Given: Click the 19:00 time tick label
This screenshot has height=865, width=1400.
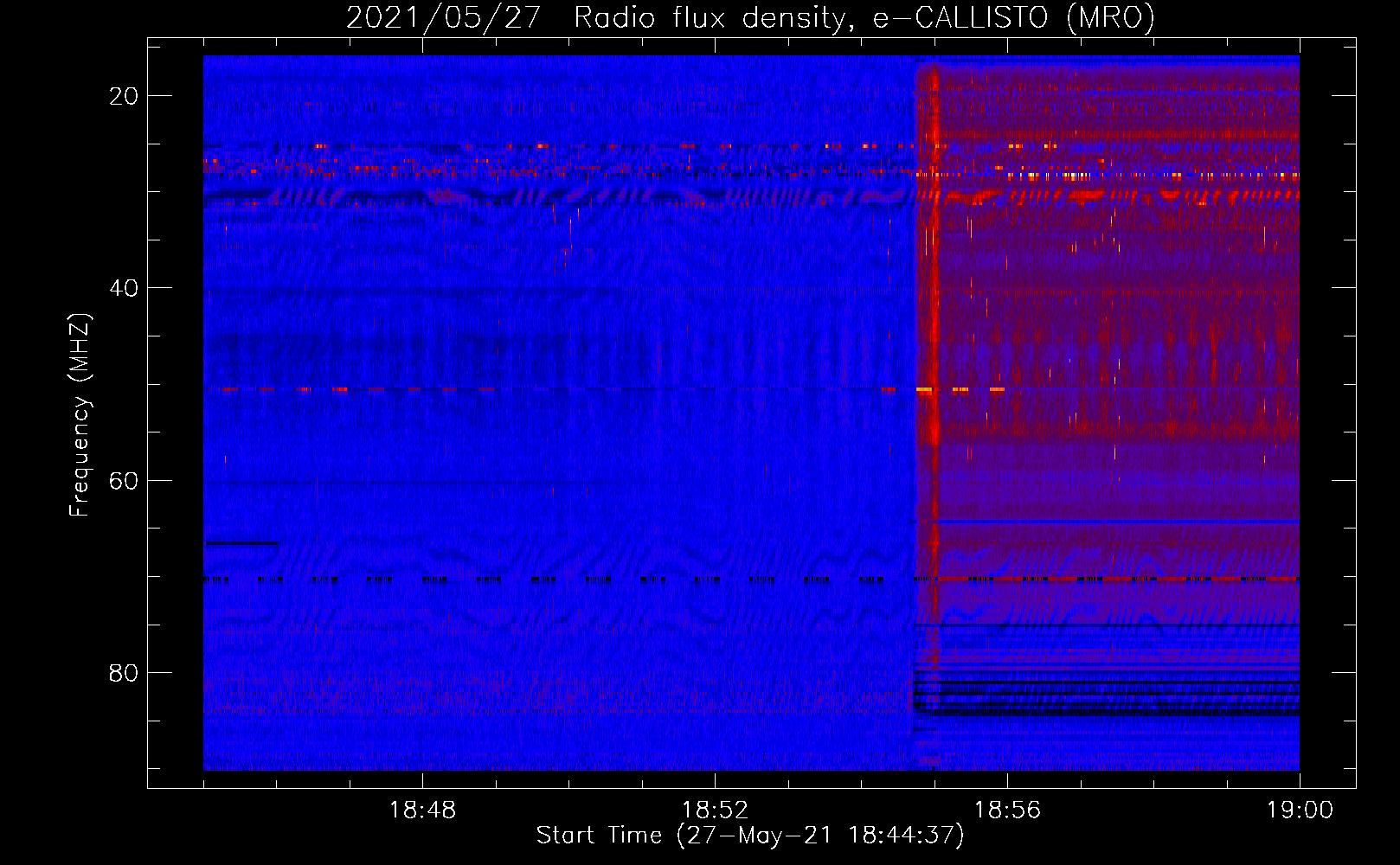Looking at the screenshot, I should 1300,811.
